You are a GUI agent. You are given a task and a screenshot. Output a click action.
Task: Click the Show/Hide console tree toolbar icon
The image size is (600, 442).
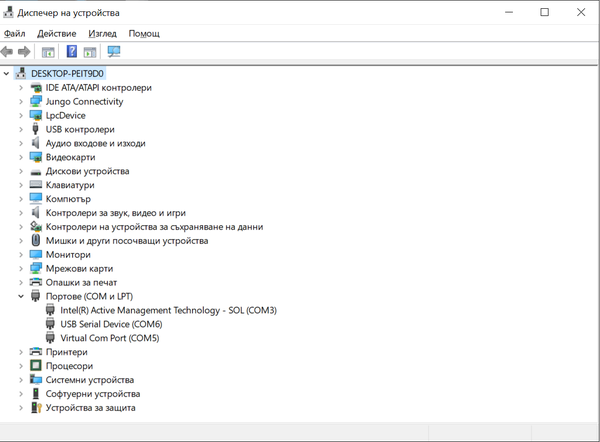(x=48, y=52)
